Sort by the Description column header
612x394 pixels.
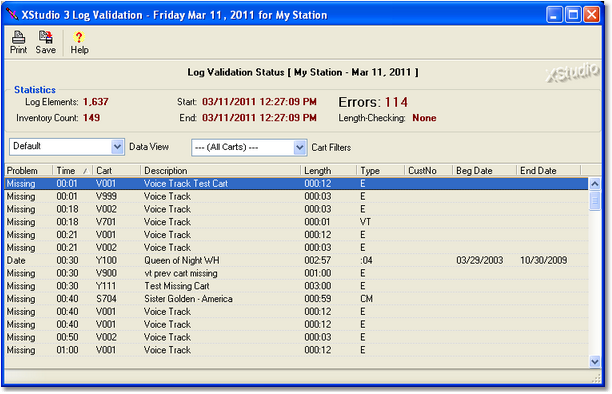221,171
